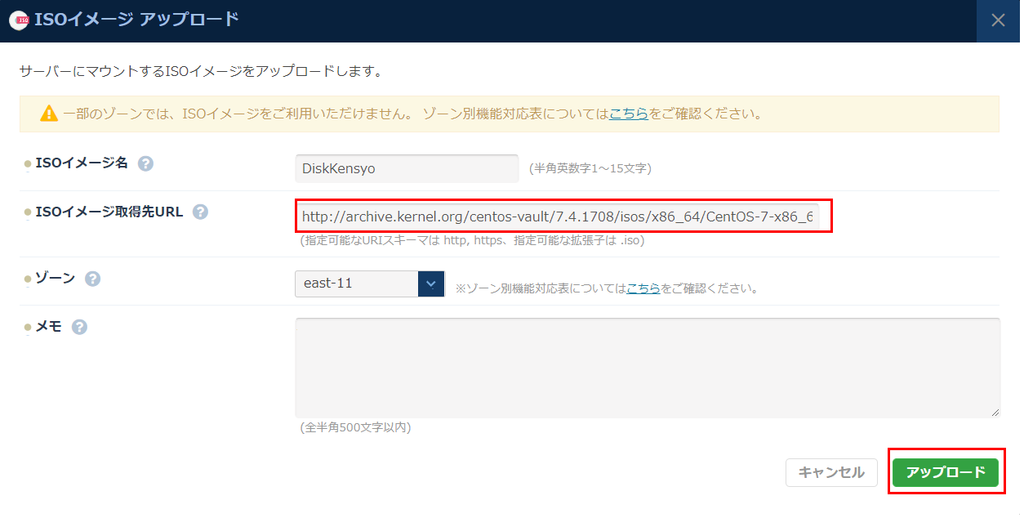Click the yellow warning triangle icon

pos(49,114)
